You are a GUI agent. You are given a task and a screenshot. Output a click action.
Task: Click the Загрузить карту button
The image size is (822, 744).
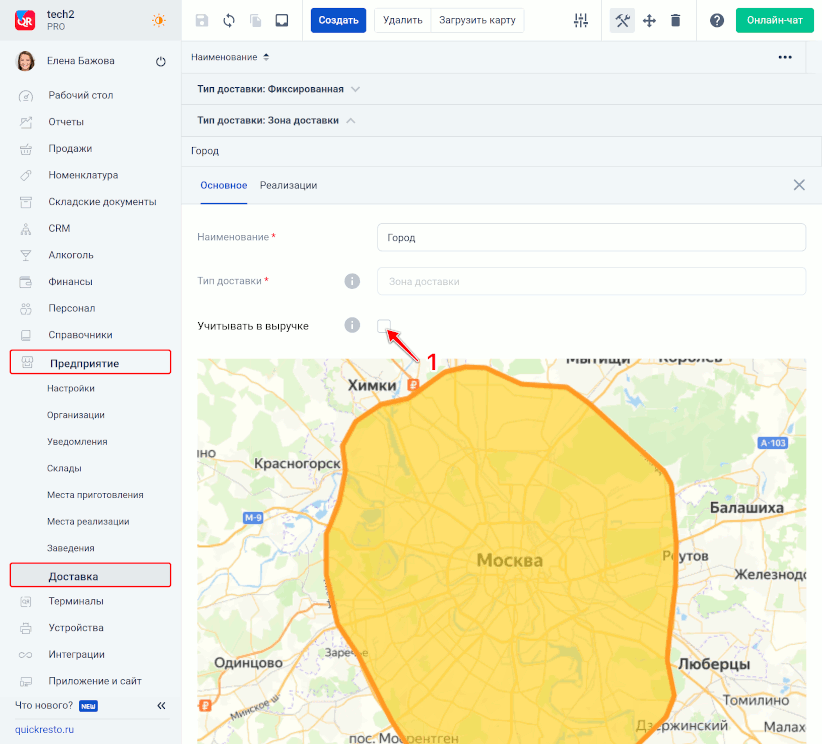477,20
